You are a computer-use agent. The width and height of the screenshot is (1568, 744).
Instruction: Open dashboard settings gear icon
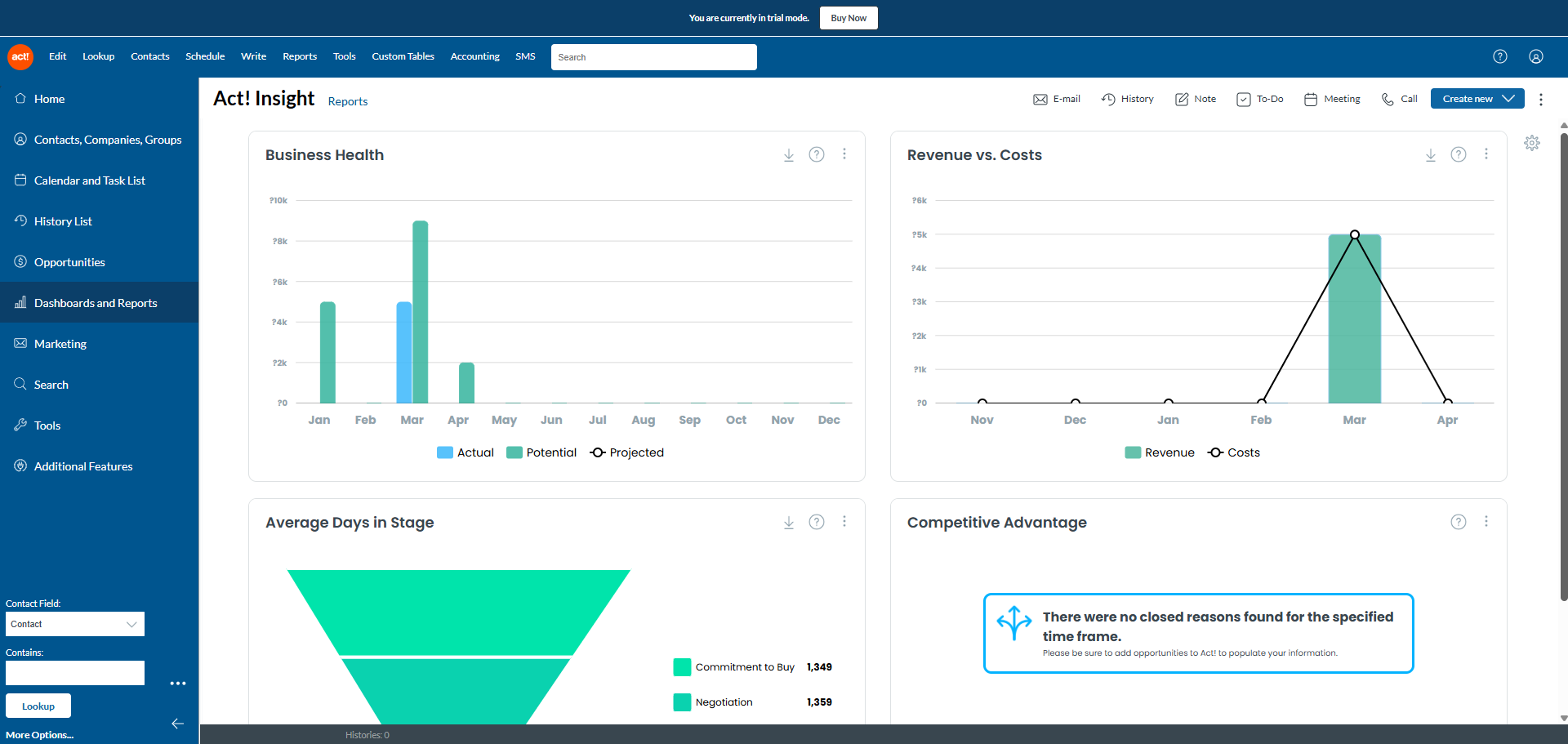click(1531, 143)
